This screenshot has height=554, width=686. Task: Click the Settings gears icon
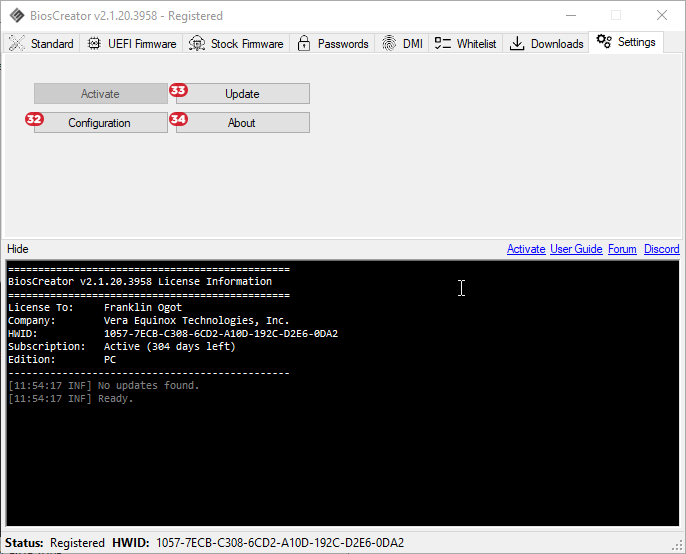click(x=604, y=42)
